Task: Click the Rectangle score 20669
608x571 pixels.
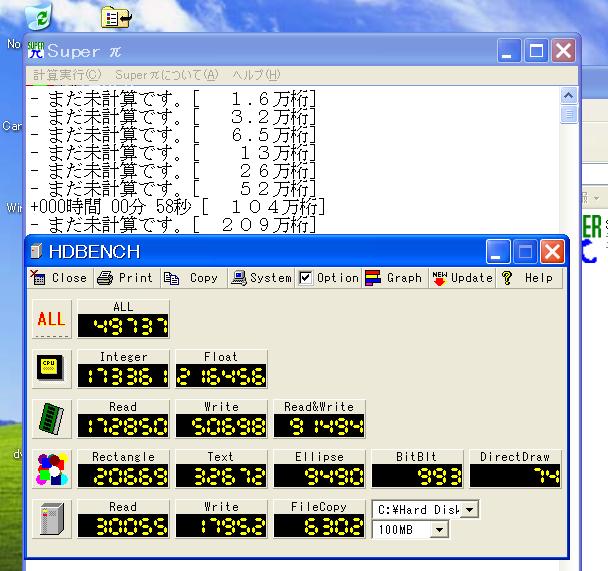Action: pos(123,475)
